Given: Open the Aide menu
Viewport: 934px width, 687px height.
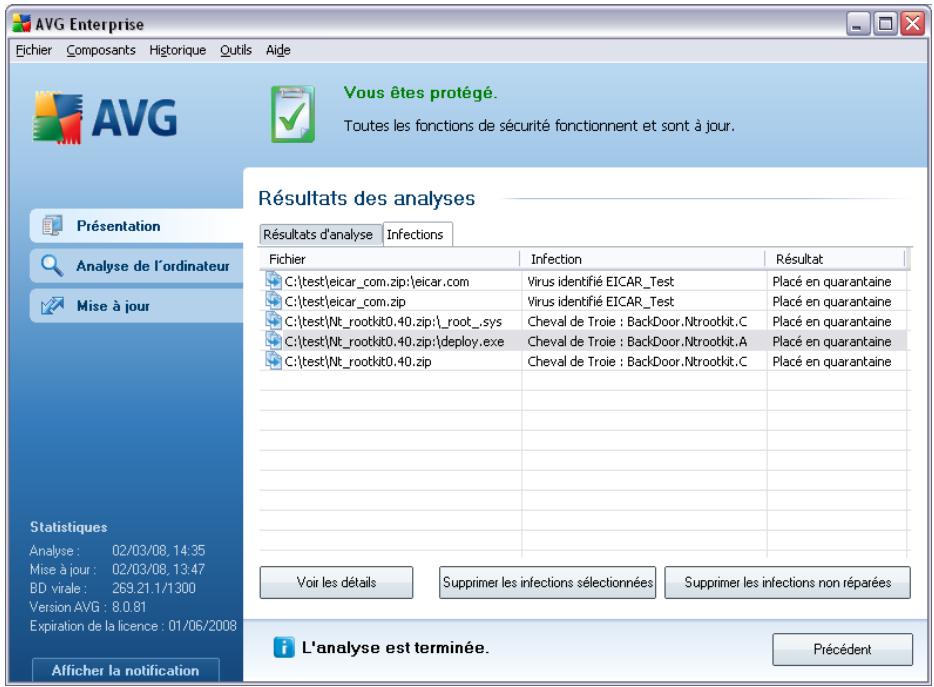Looking at the screenshot, I should coord(278,50).
